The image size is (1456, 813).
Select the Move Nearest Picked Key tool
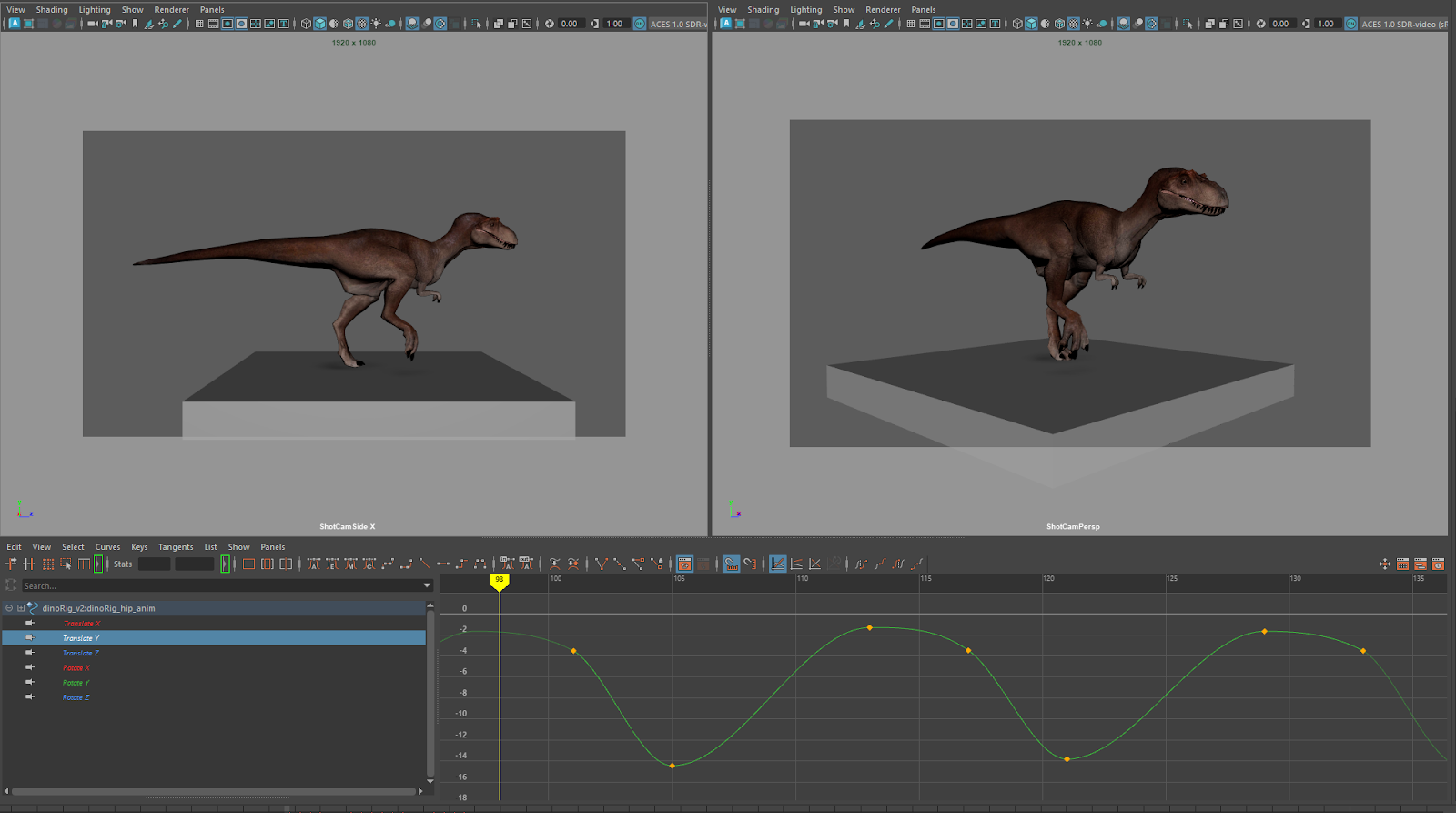coord(11,564)
